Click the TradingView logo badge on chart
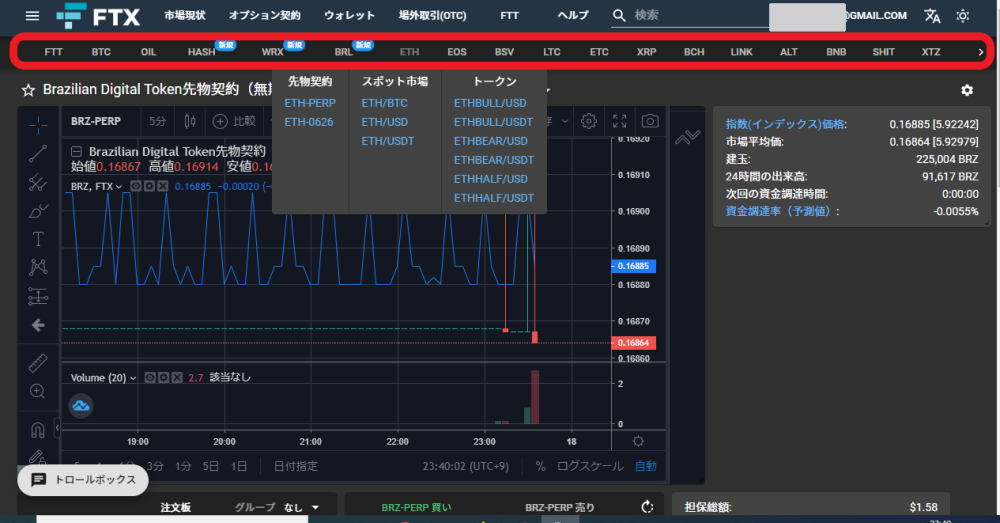The image size is (1000, 523). point(81,406)
